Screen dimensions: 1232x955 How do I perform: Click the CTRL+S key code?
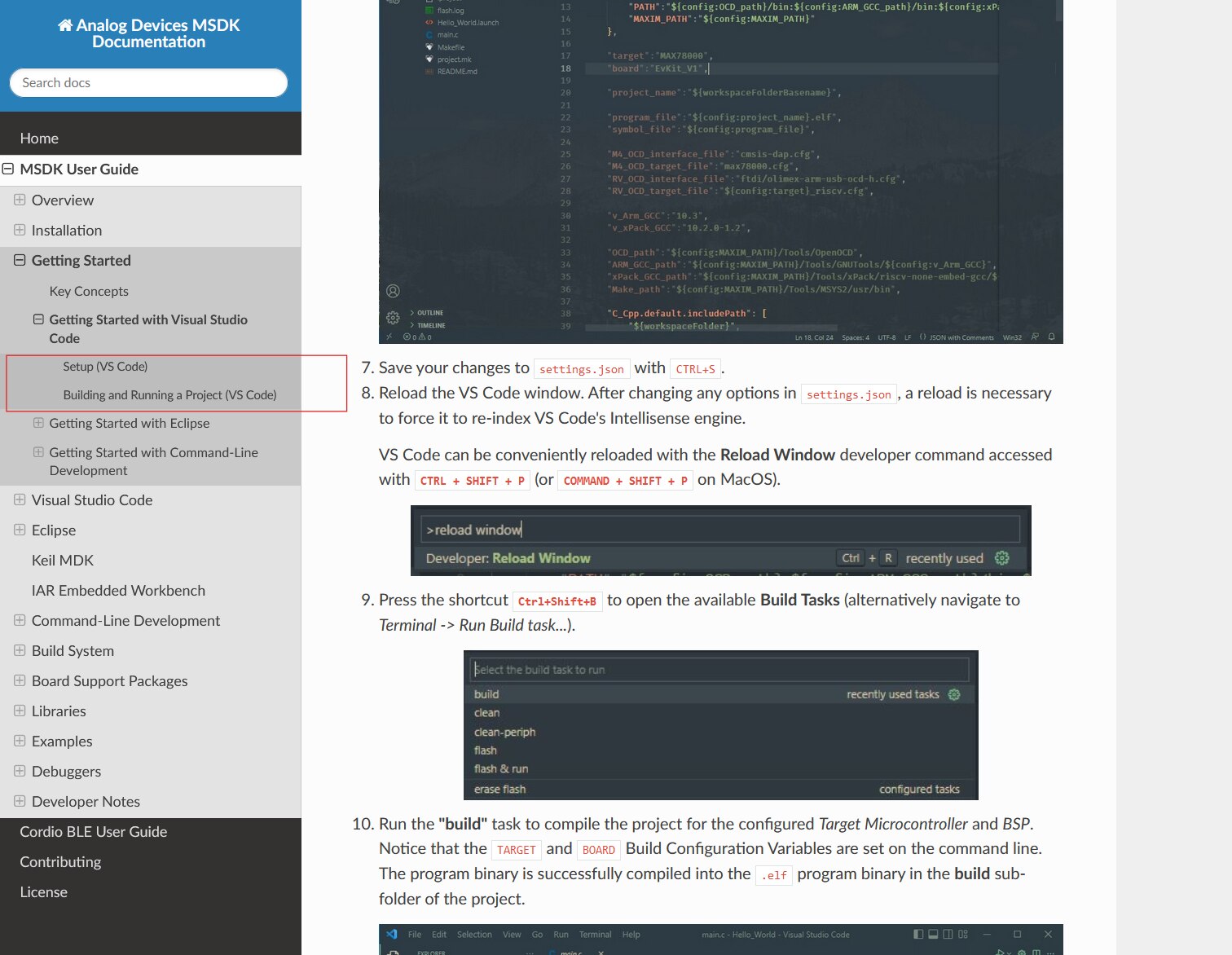[x=695, y=369]
